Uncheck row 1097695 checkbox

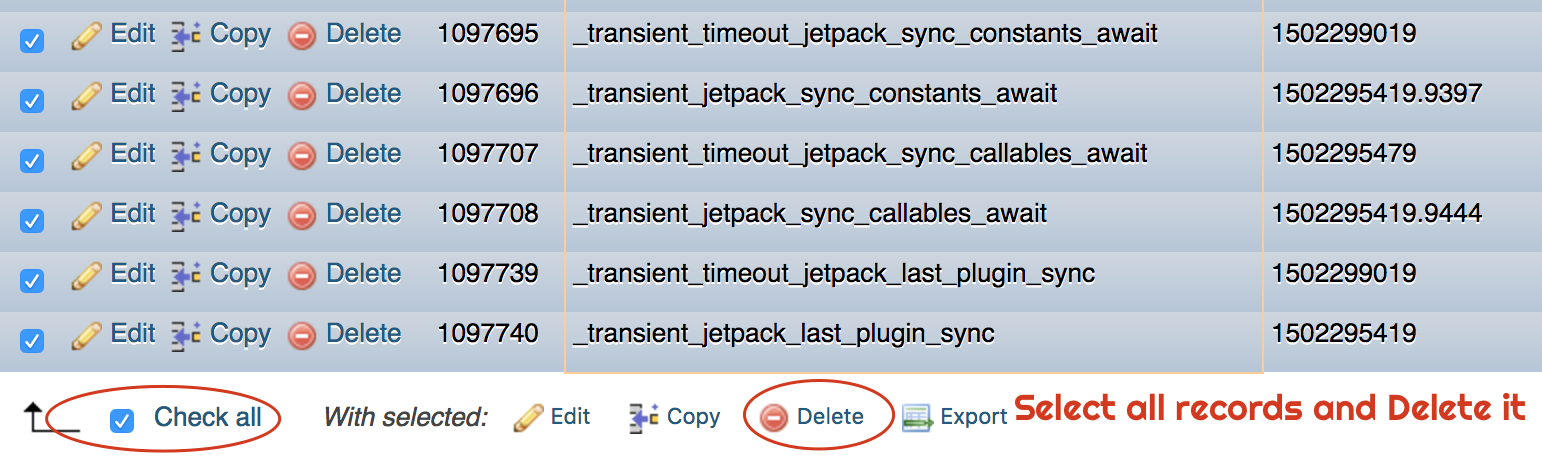pyautogui.click(x=32, y=41)
